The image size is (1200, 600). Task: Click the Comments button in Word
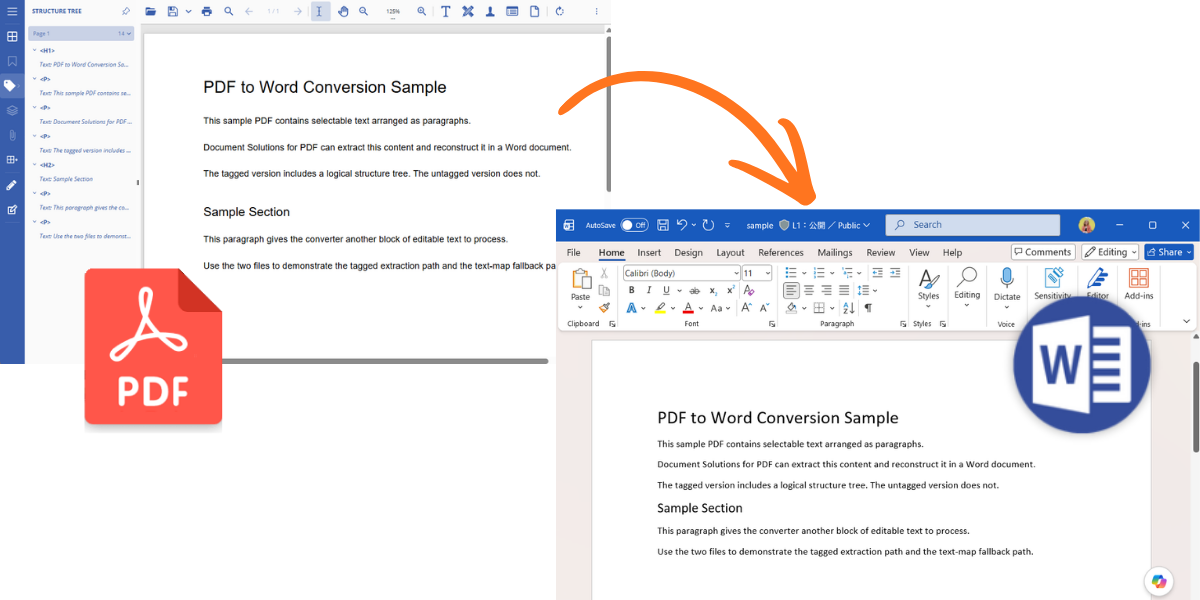click(x=1043, y=252)
